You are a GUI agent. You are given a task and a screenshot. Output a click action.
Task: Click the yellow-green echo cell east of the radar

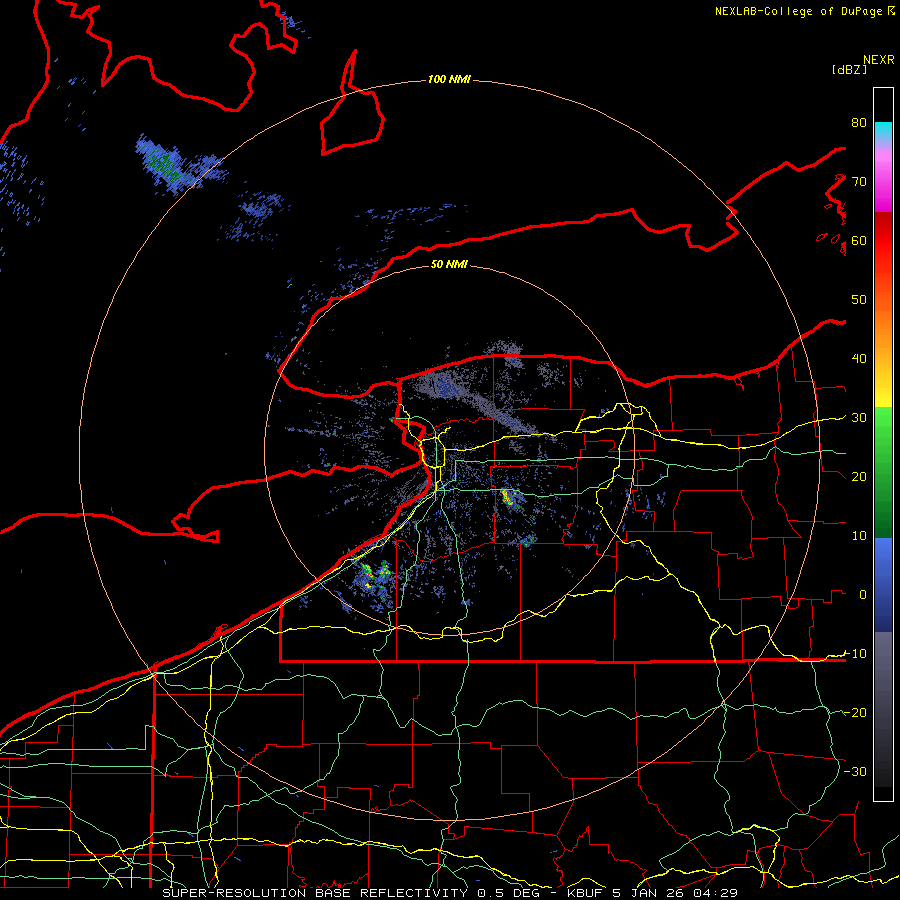tap(507, 497)
